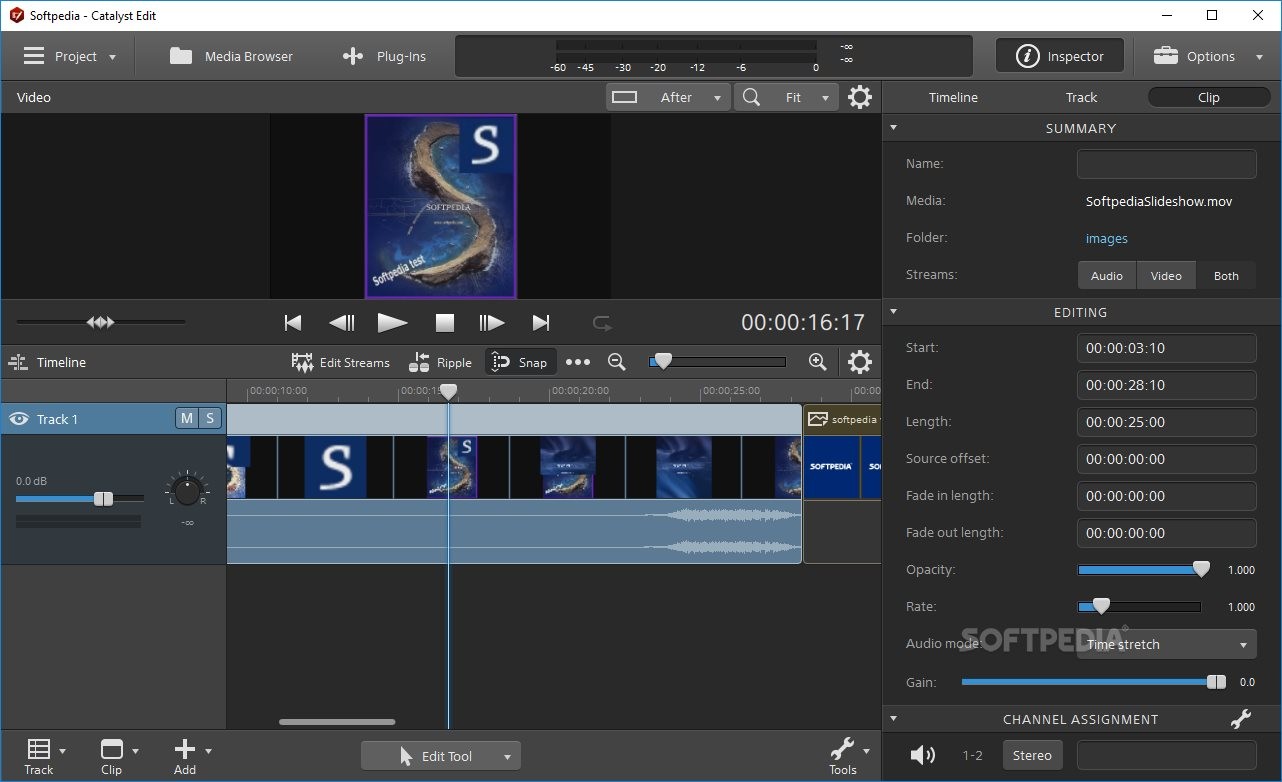Open the Audio mode Time stretch dropdown
Viewport: 1282px width, 782px height.
coord(1166,645)
